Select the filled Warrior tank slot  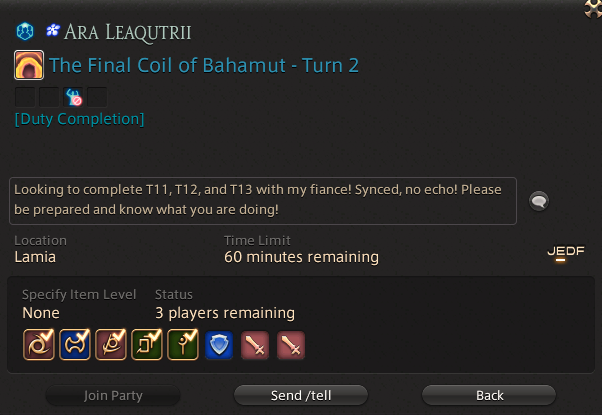tap(75, 344)
